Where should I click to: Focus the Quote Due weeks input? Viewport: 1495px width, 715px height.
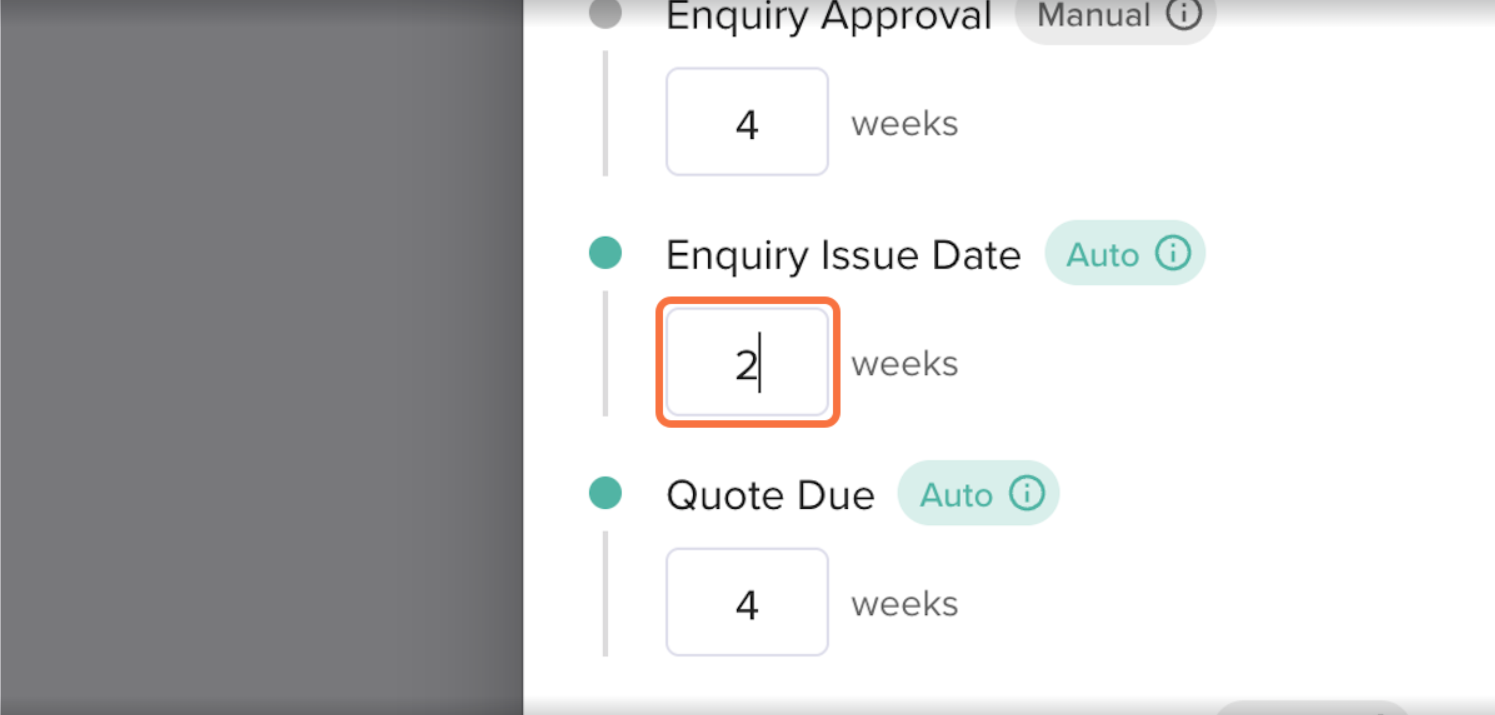pos(747,602)
